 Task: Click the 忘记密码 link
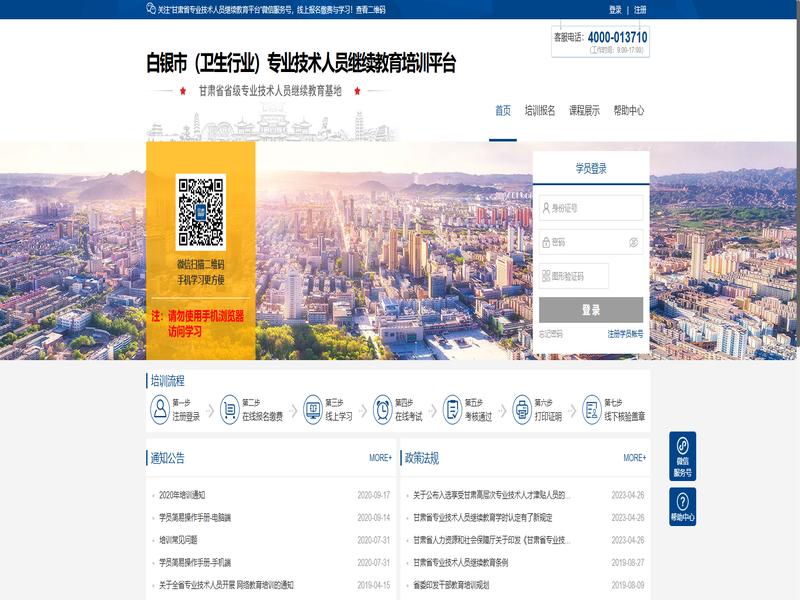(x=551, y=334)
